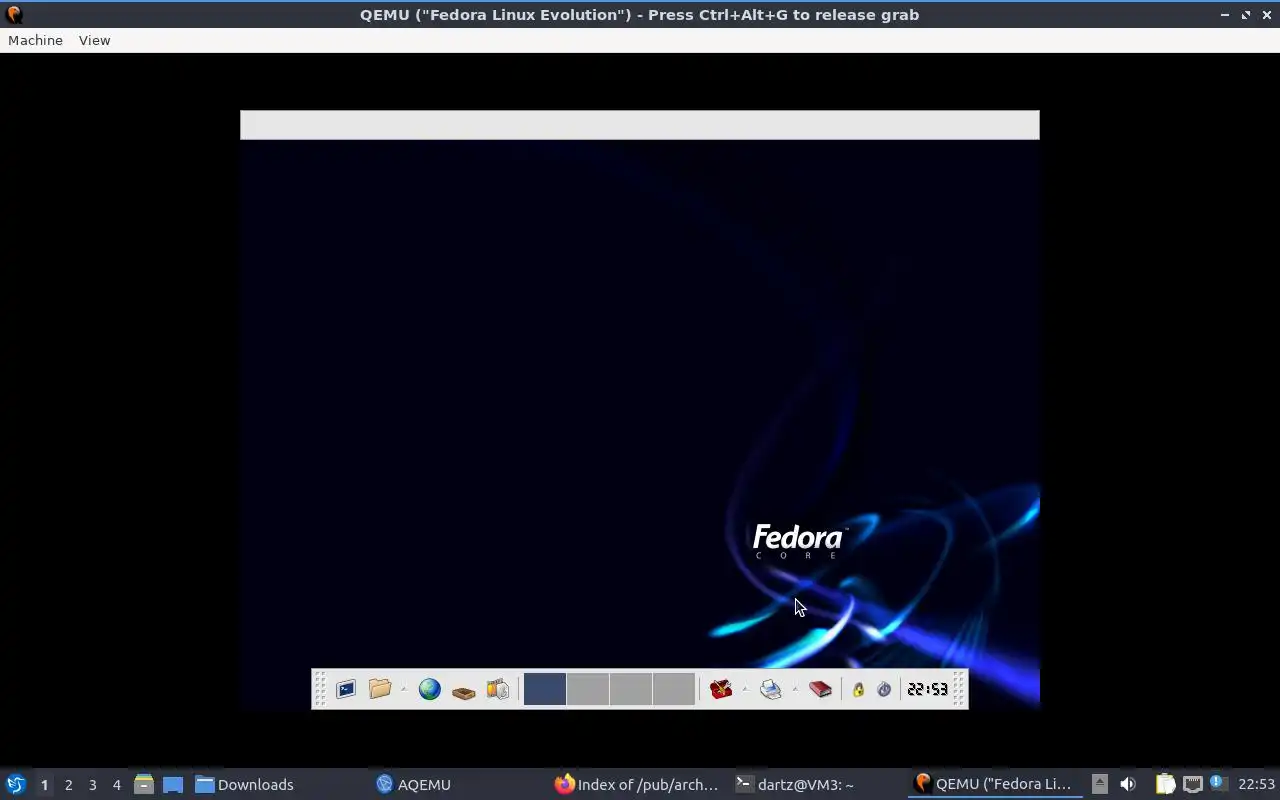
Task: Click the logout power icon in Fedora panel
Action: pos(884,689)
